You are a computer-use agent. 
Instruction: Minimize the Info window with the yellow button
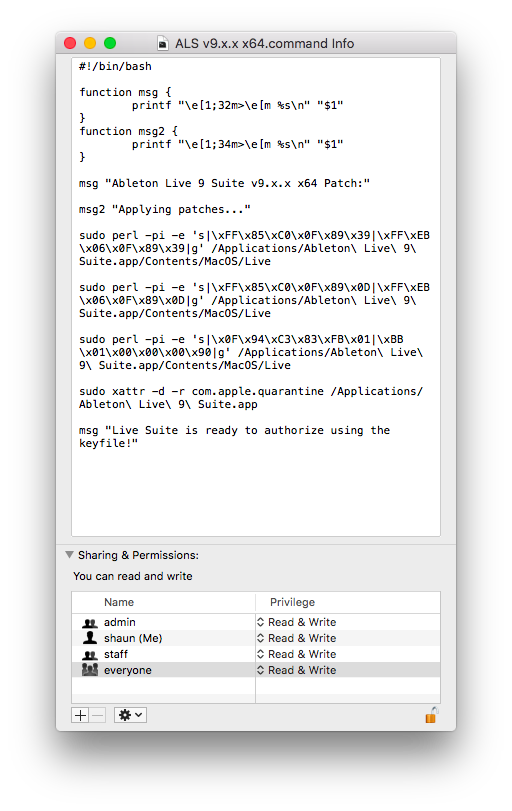pos(90,43)
